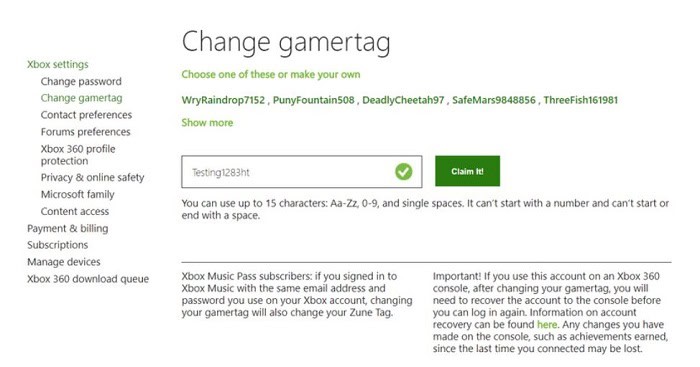Open Xbox settings in the sidebar
This screenshot has height=367, width=700.
tap(58, 64)
